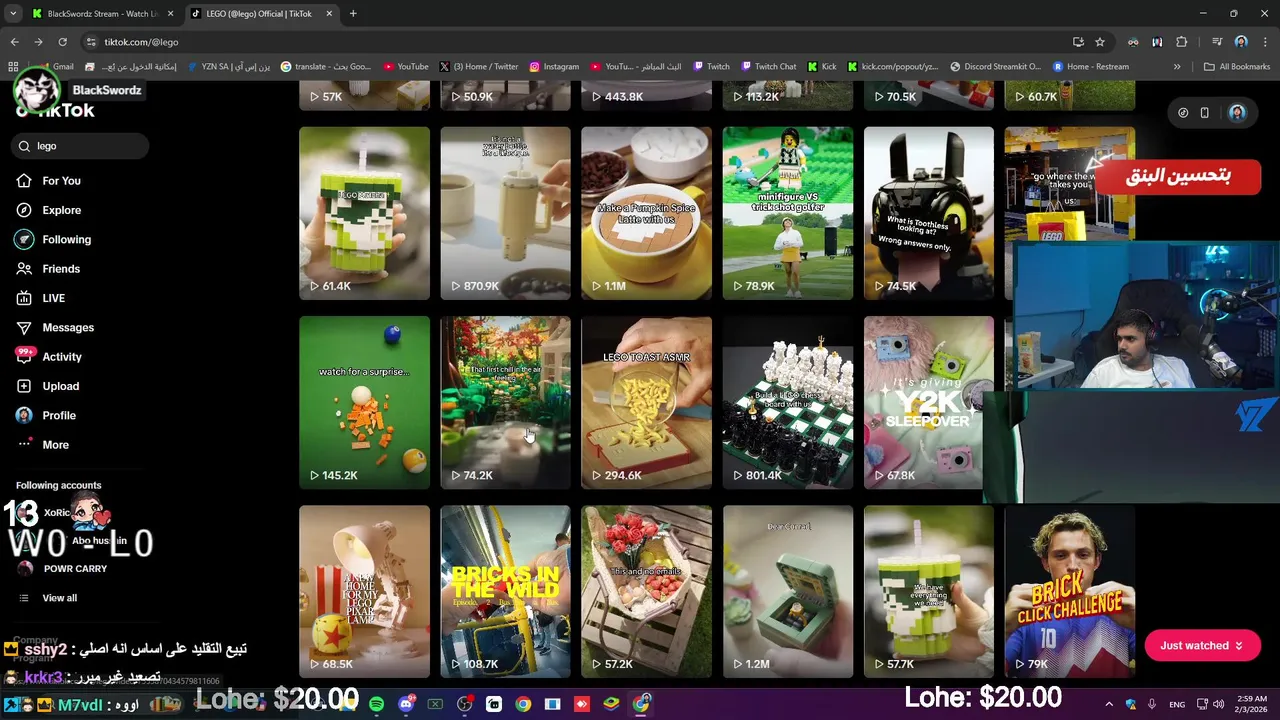Open the Instagram bookmark
1280x720 pixels.
[553, 67]
